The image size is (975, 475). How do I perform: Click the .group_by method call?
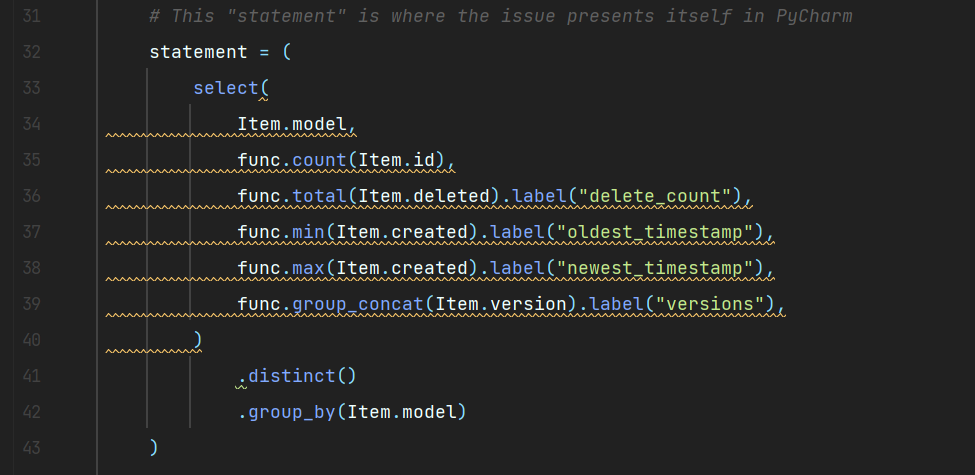[287, 413]
